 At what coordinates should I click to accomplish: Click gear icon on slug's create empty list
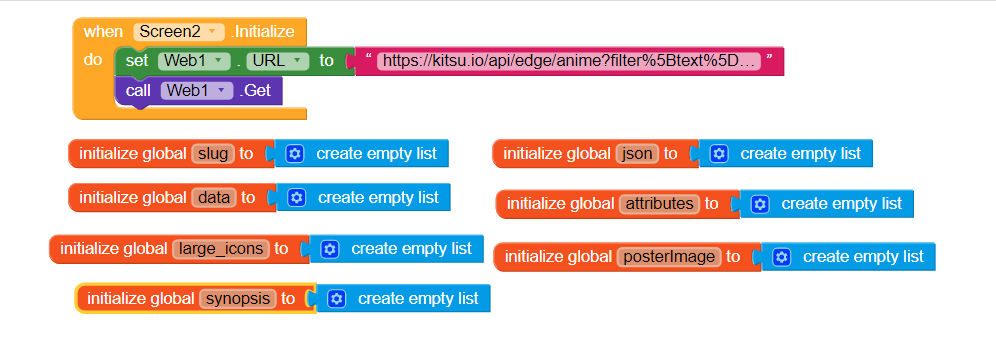pyautogui.click(x=295, y=153)
